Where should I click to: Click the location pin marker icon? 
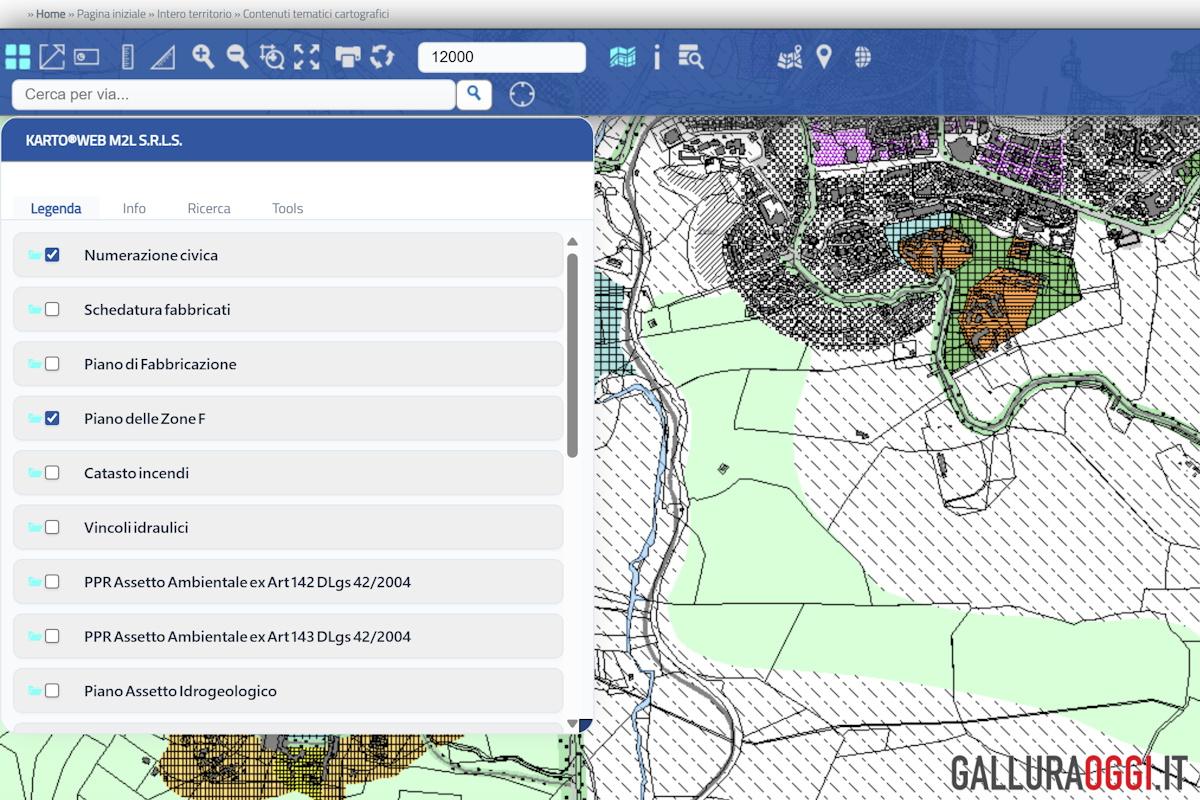[x=823, y=57]
